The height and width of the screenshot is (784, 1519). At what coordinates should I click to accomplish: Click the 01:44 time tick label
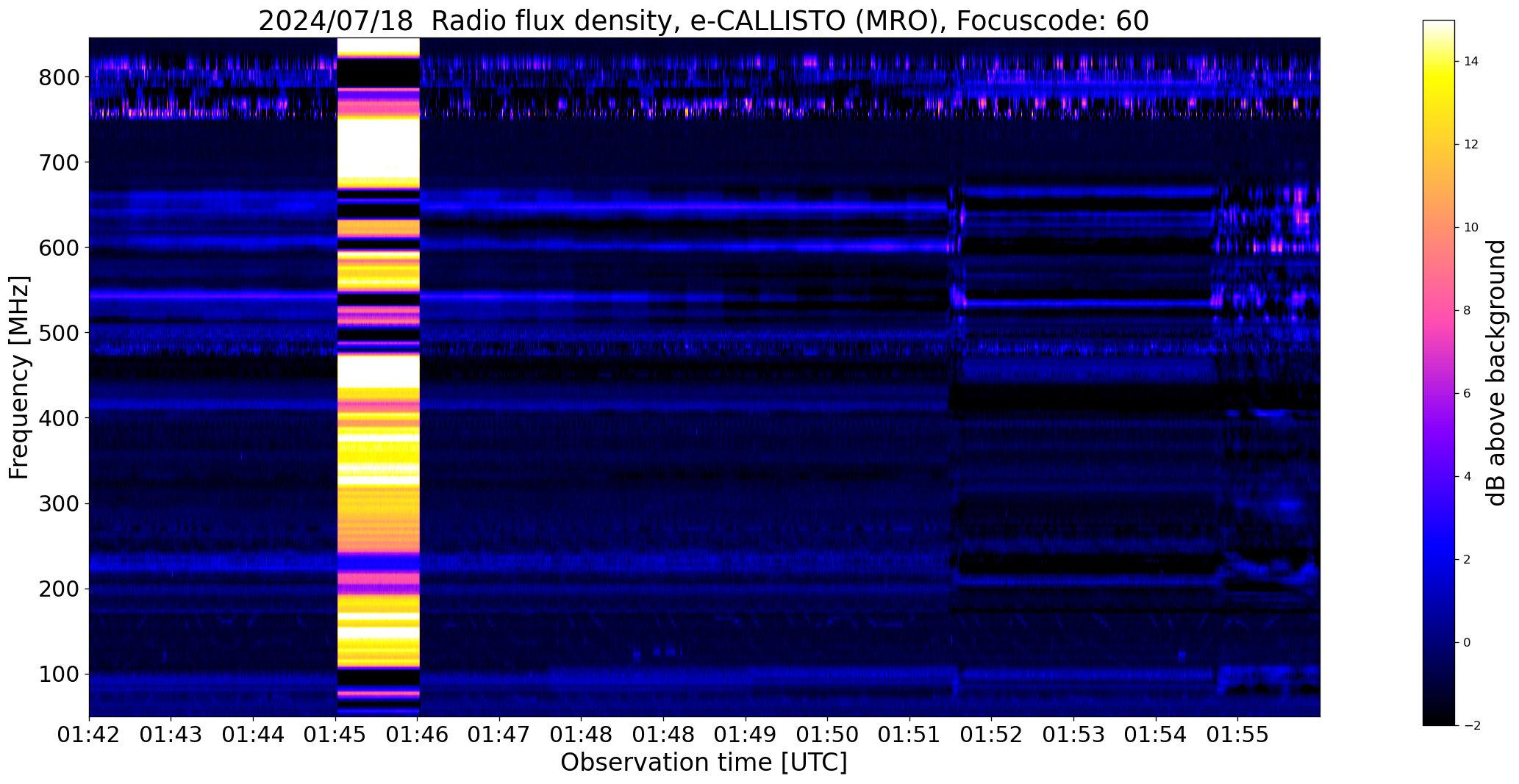(x=254, y=735)
